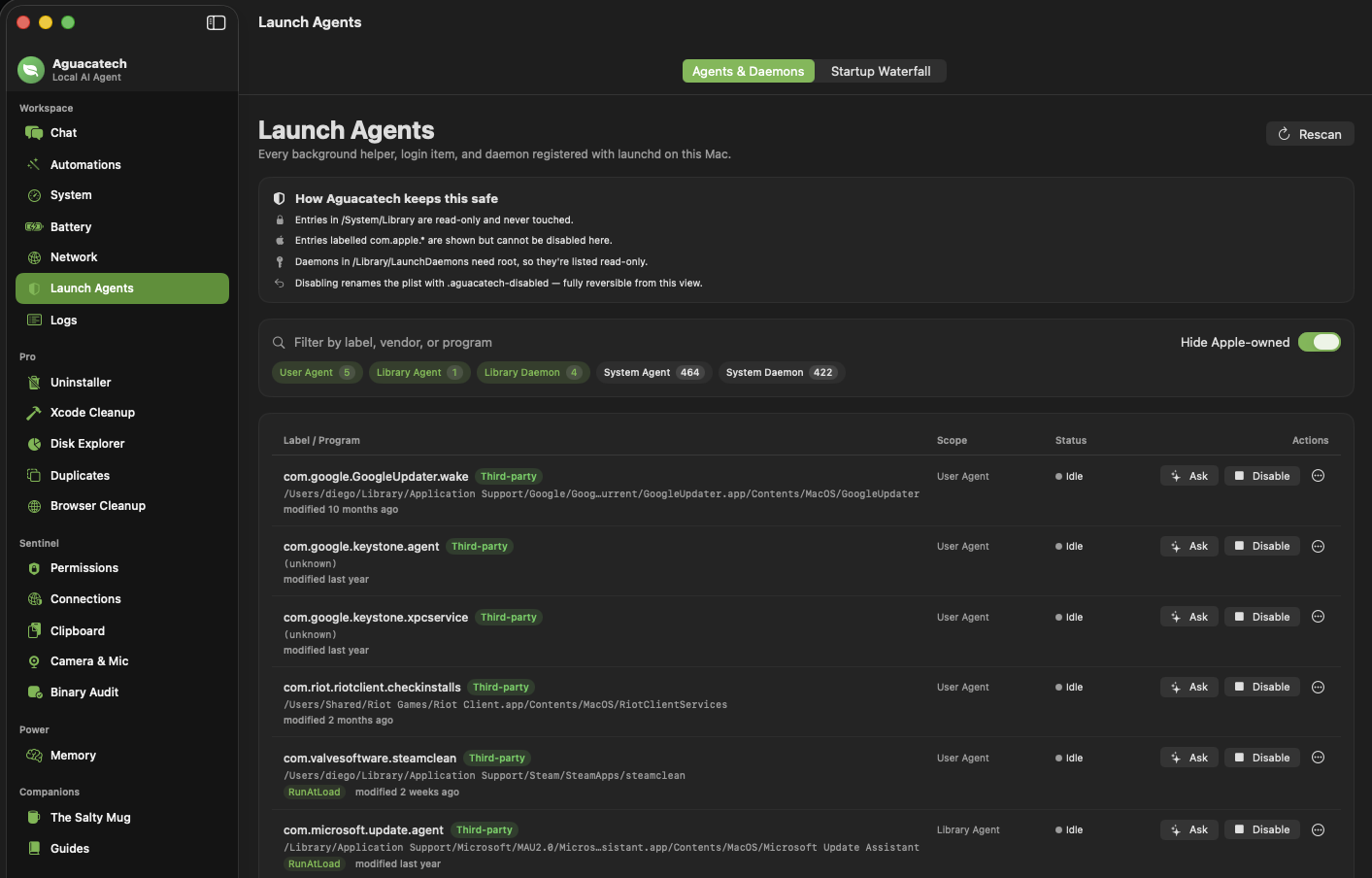The width and height of the screenshot is (1372, 878).
Task: Select Launch Agents in the sidebar
Action: point(122,288)
